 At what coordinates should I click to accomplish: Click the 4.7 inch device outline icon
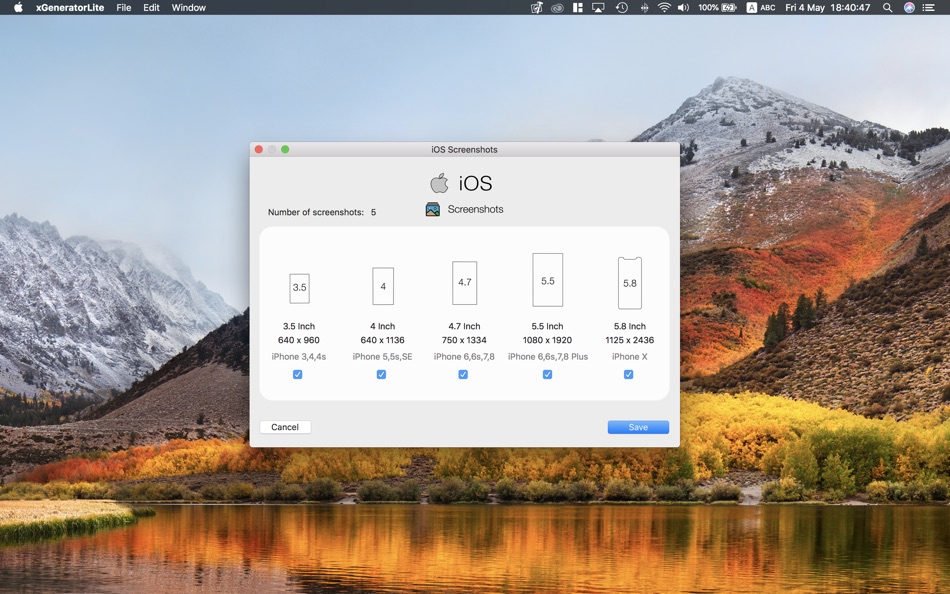pyautogui.click(x=465, y=282)
